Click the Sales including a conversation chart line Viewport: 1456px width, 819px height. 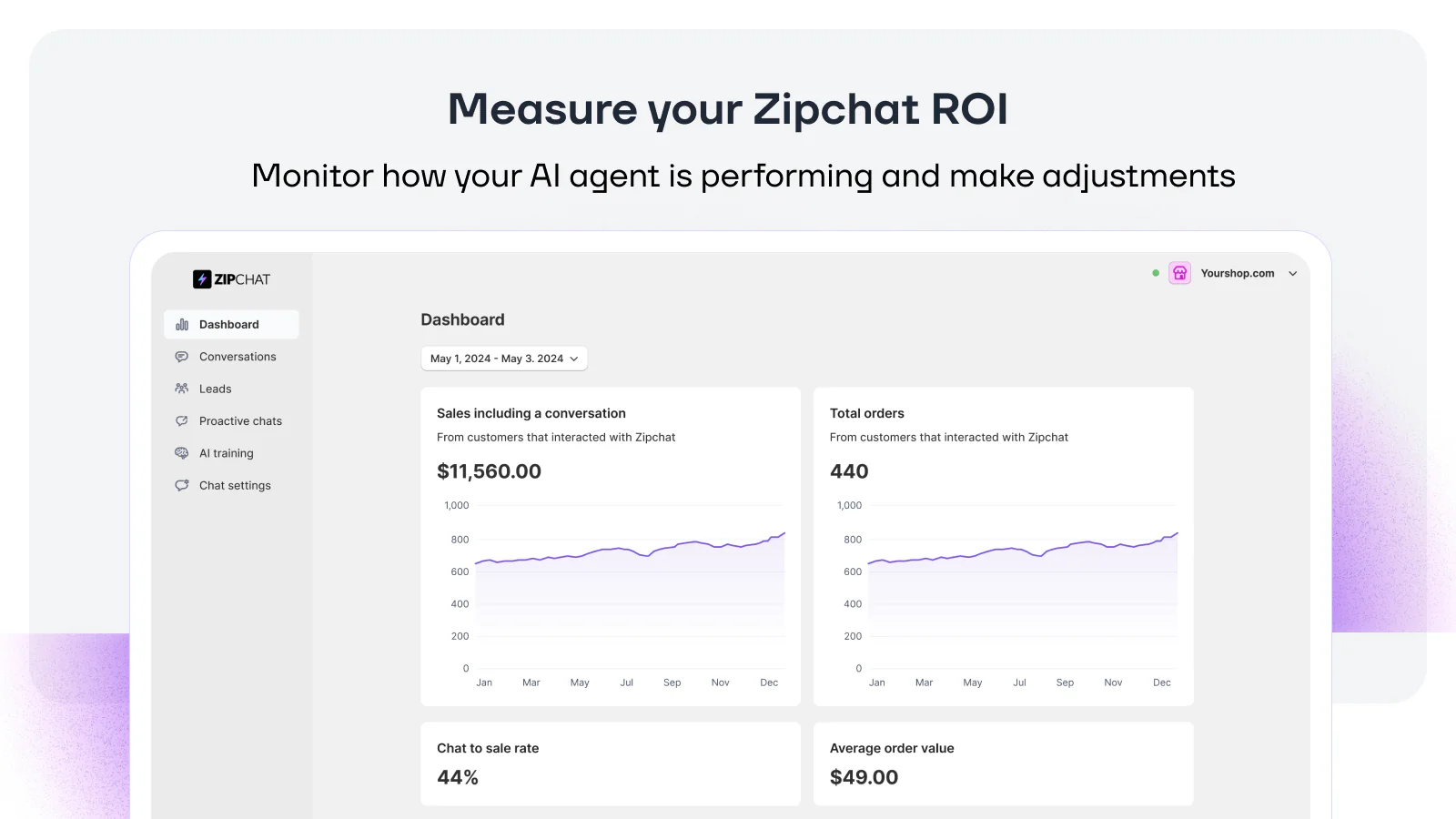click(x=628, y=551)
